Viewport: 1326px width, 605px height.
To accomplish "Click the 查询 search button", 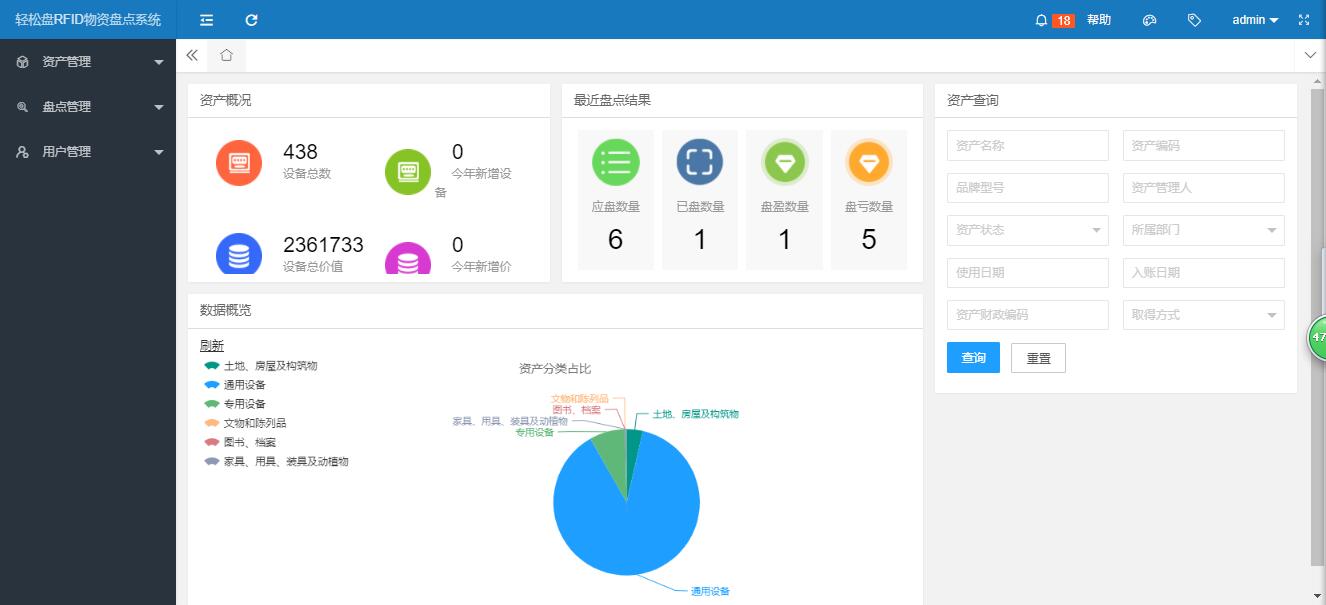I will pyautogui.click(x=973, y=358).
